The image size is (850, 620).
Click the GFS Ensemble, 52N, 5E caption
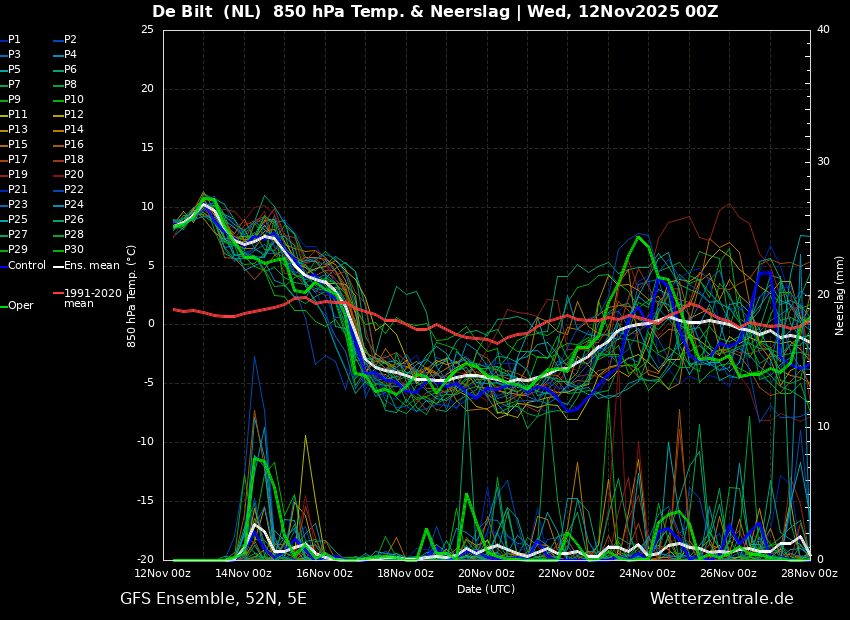213,599
